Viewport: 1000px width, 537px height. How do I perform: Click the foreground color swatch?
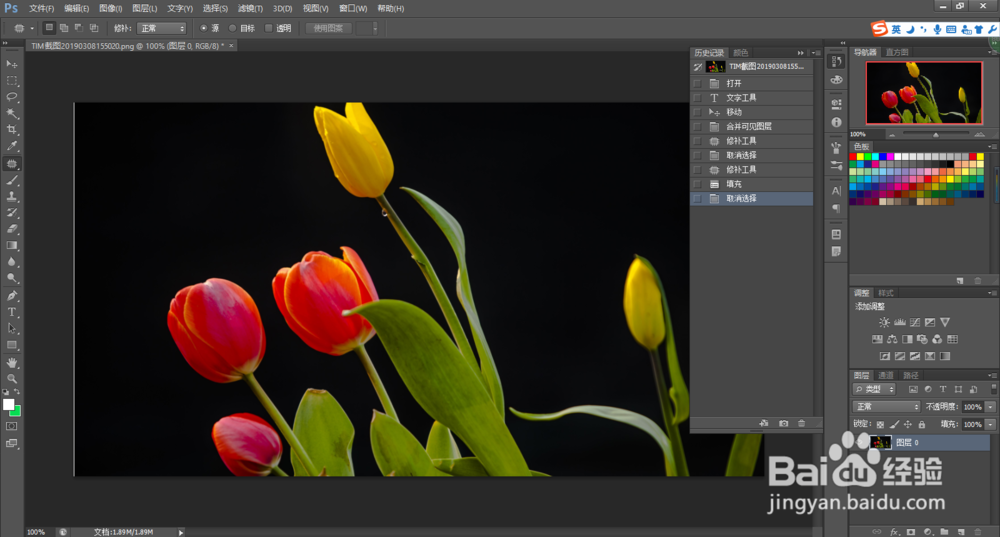pyautogui.click(x=8, y=404)
